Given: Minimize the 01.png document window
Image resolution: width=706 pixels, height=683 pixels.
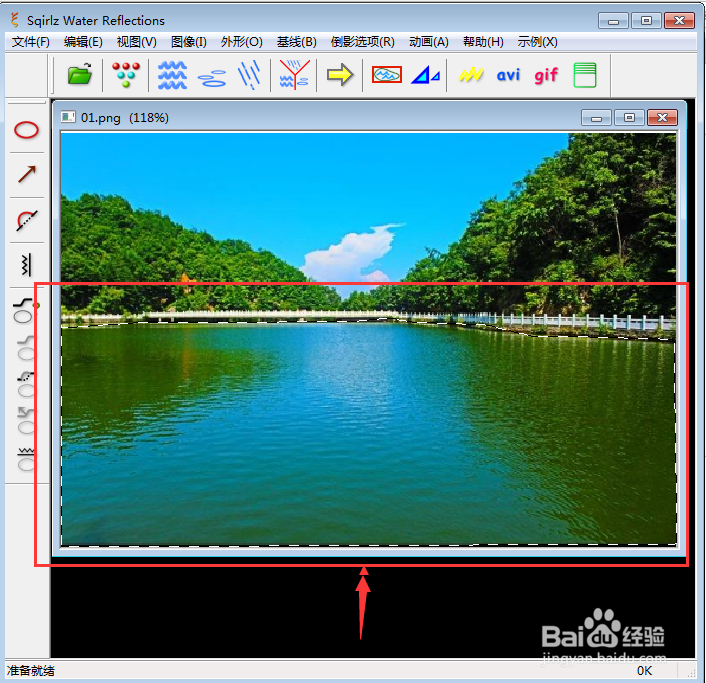Looking at the screenshot, I should (x=596, y=118).
